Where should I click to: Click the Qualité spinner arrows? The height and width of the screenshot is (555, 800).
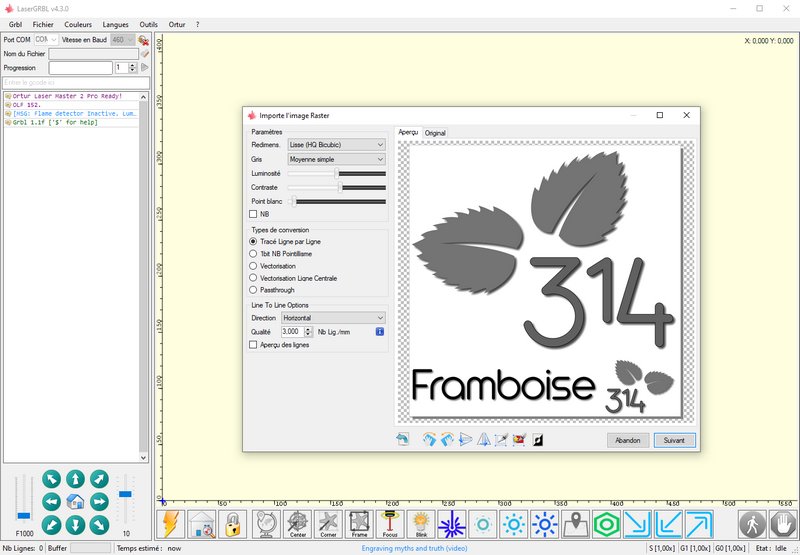tap(308, 332)
